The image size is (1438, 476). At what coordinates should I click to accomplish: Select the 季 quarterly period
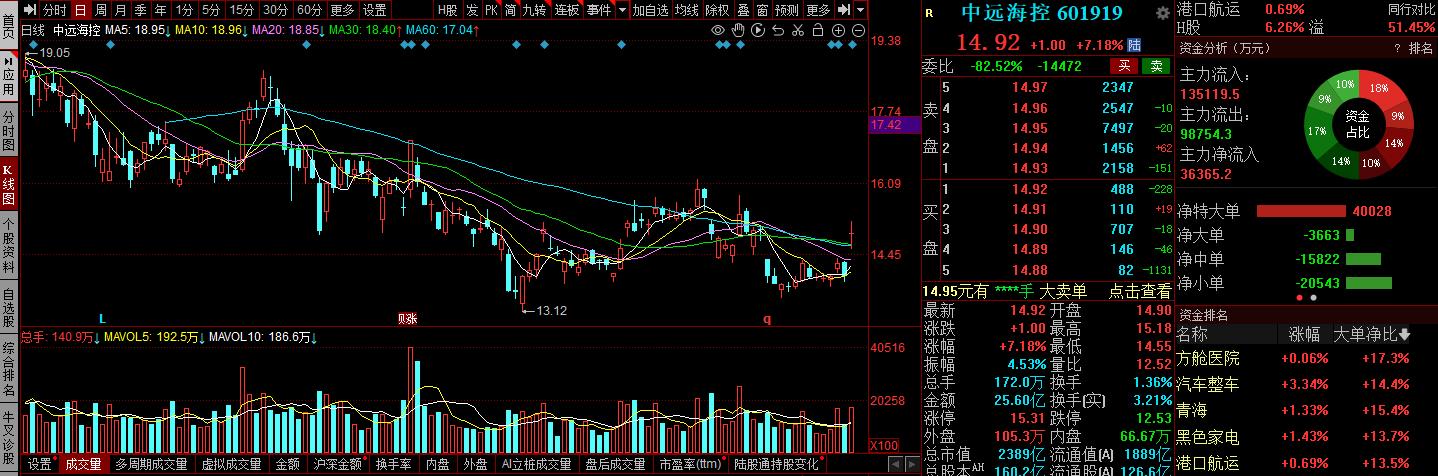point(139,10)
